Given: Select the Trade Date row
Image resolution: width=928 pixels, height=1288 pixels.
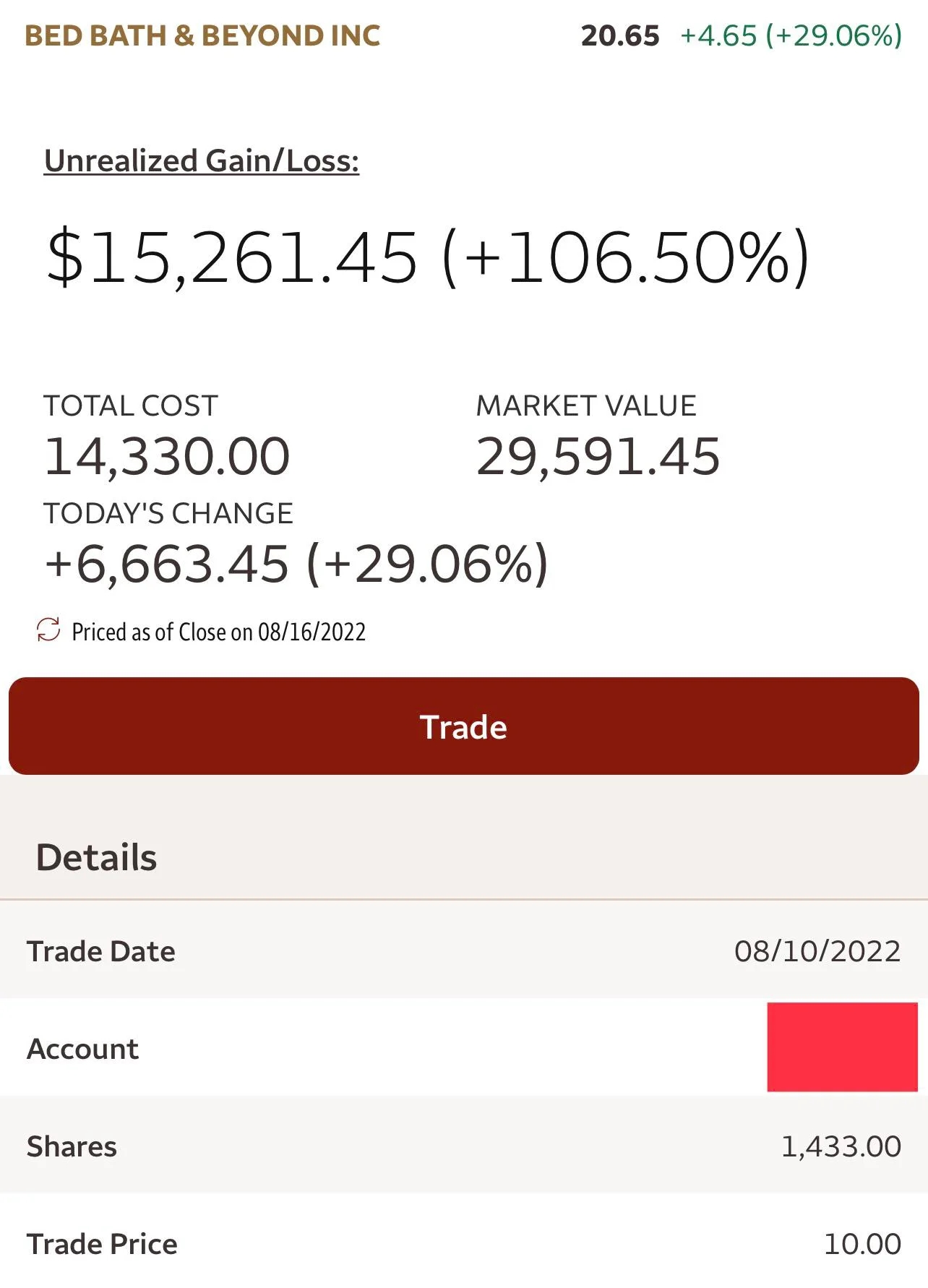Looking at the screenshot, I should click(x=464, y=950).
